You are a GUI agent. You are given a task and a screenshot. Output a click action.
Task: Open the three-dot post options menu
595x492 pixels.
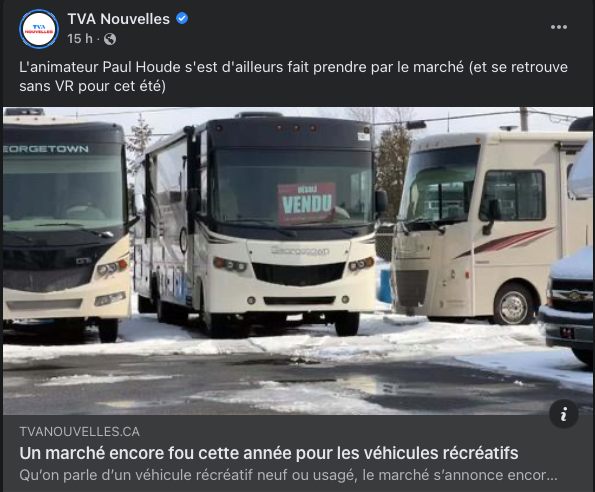tap(559, 27)
